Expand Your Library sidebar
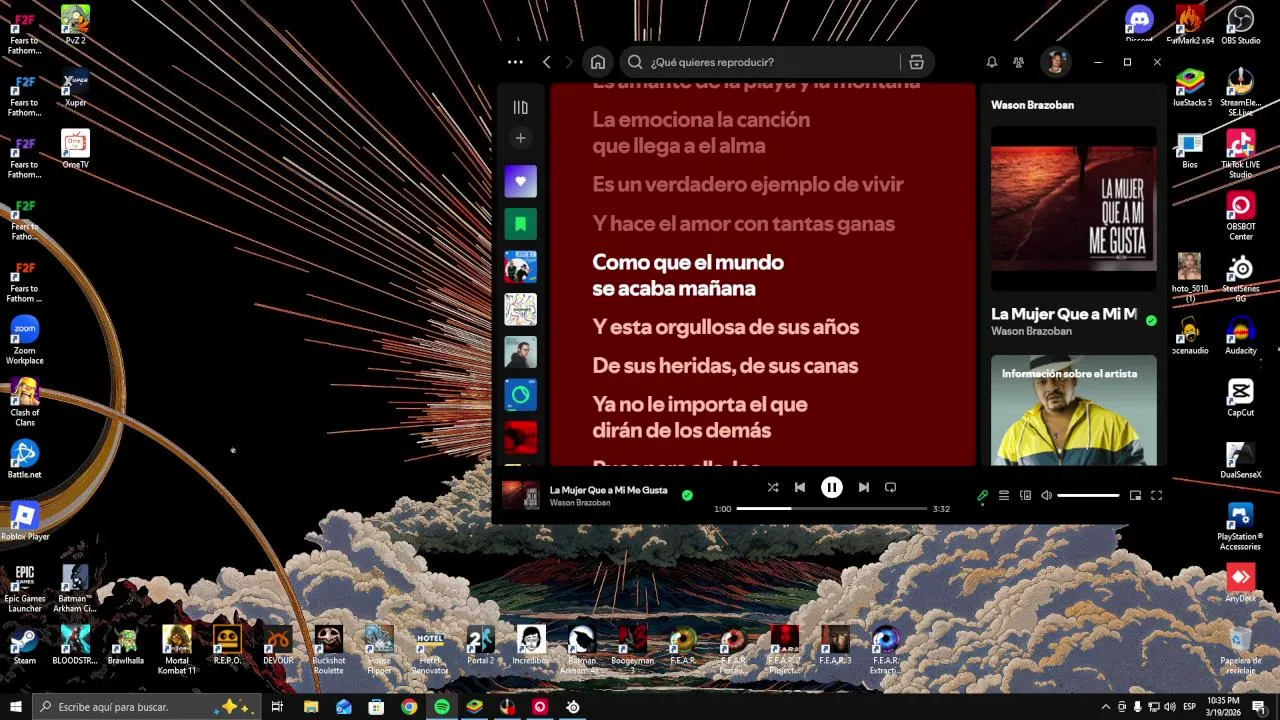 520,107
